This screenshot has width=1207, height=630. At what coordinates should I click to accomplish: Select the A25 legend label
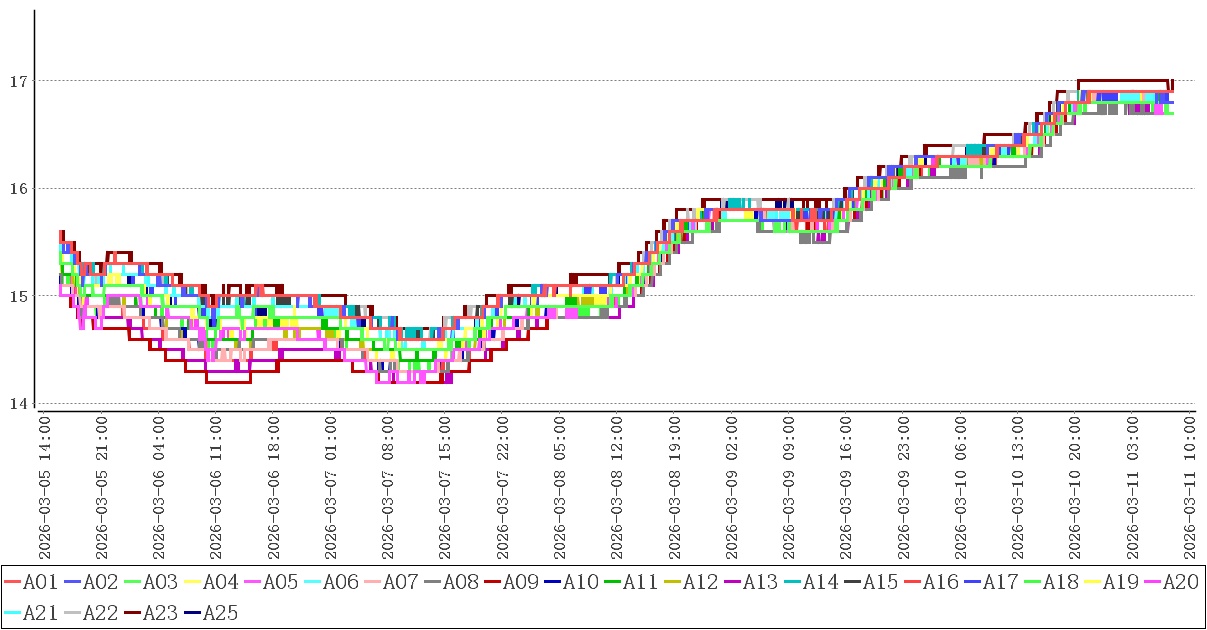tap(220, 613)
